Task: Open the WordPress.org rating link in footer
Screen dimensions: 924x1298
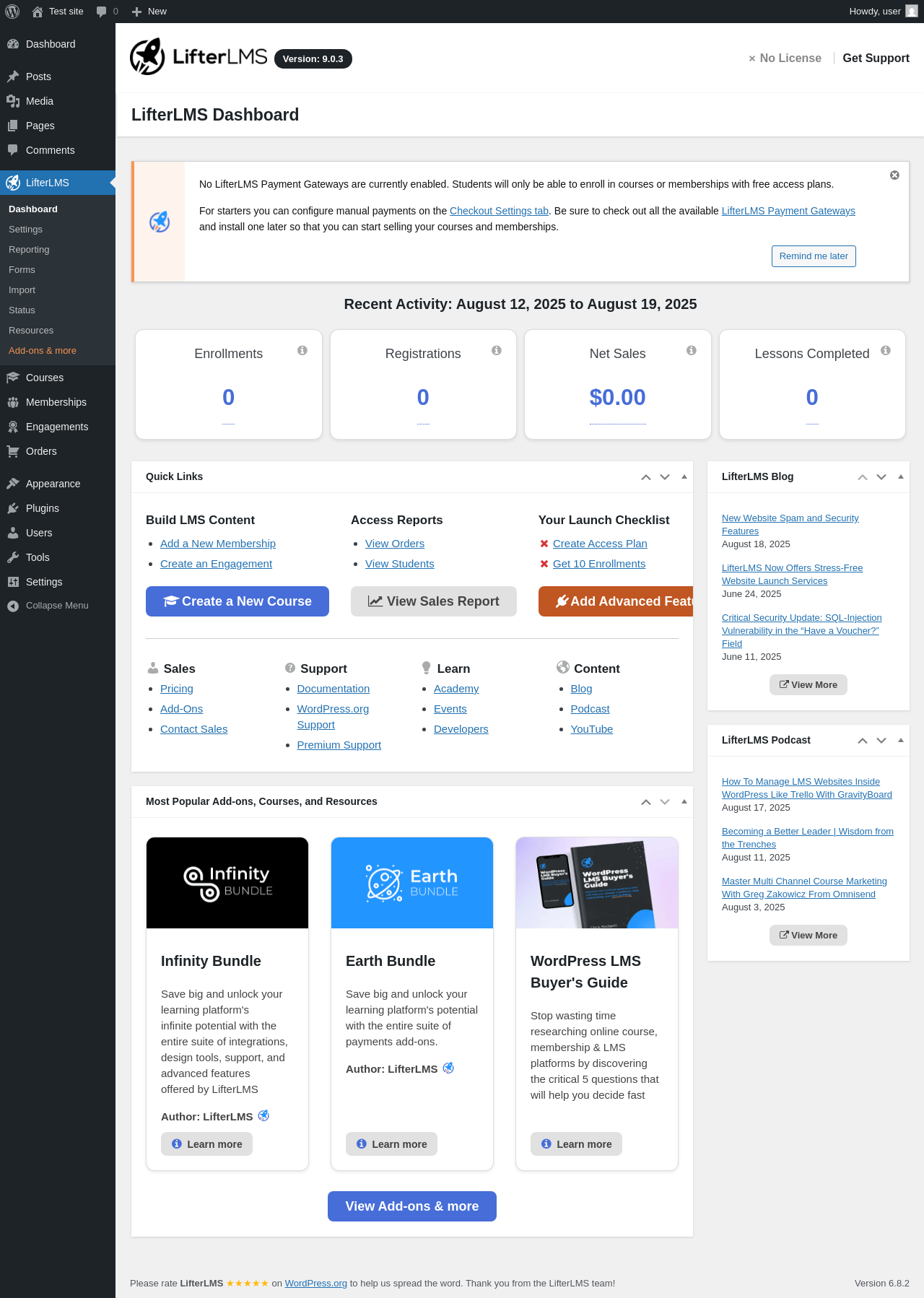Action: click(x=316, y=1284)
